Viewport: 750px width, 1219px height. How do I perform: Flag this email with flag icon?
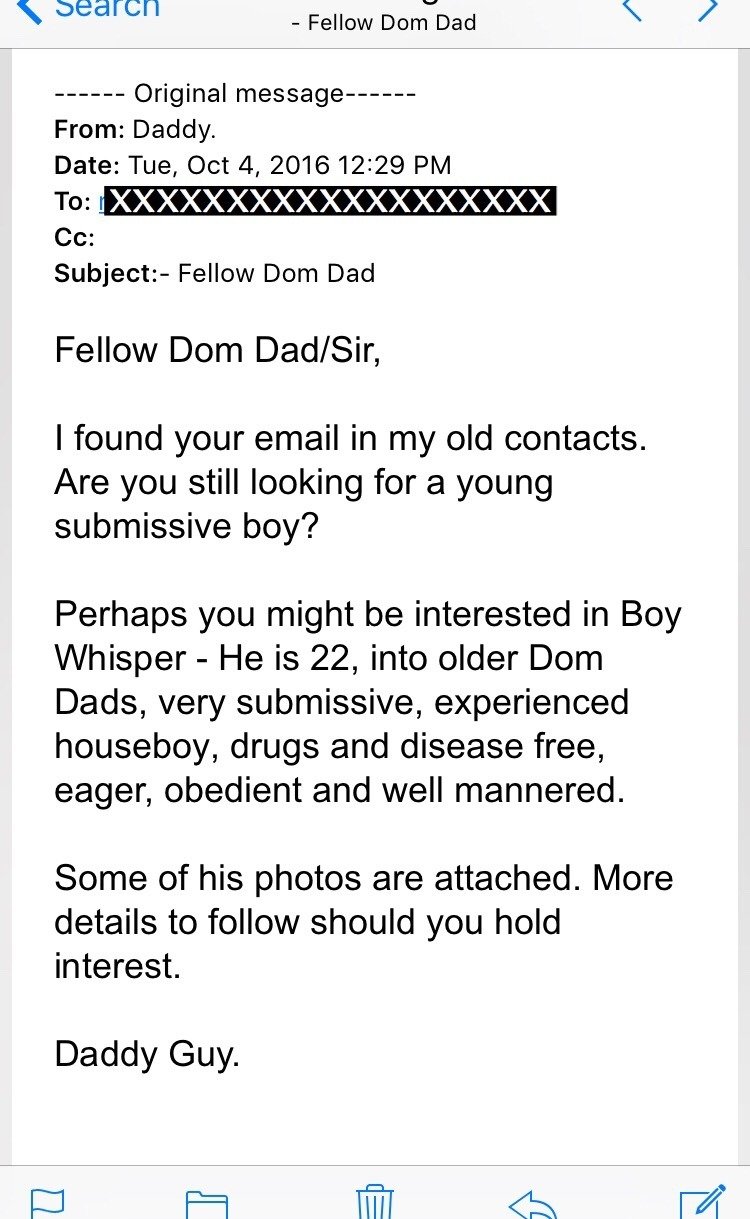point(48,1201)
